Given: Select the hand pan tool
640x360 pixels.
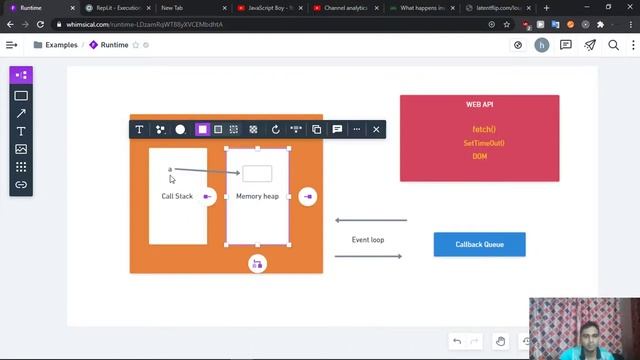Looking at the screenshot, I should coord(500,341).
